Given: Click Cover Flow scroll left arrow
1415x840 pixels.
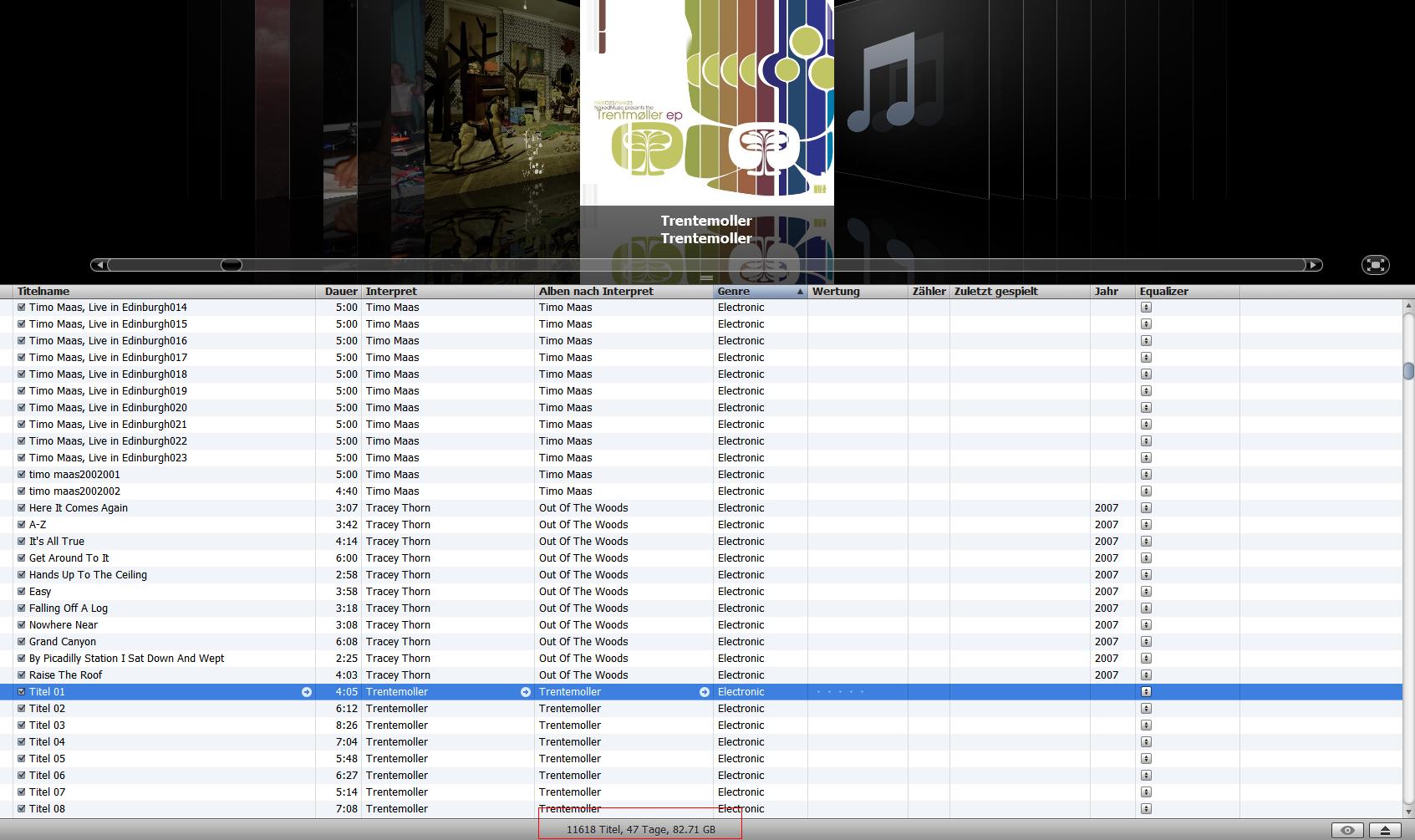Looking at the screenshot, I should tap(99, 265).
